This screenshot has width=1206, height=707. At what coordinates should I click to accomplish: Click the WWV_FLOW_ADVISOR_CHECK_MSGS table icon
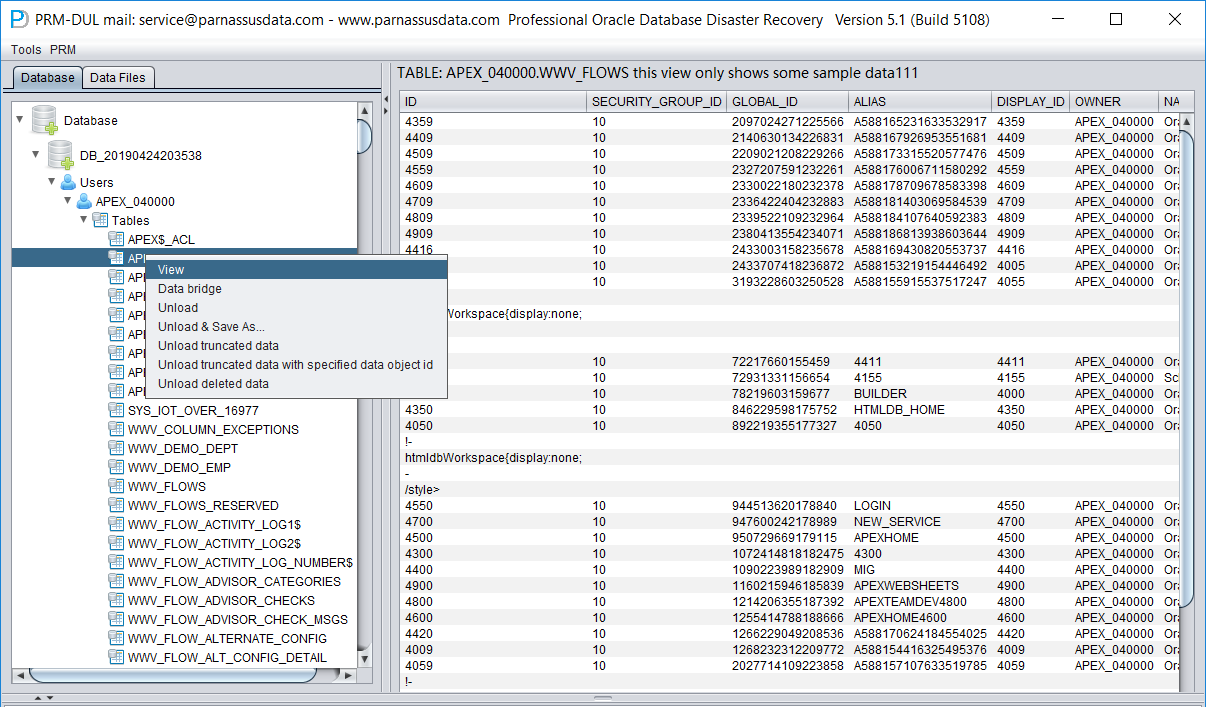tap(116, 619)
